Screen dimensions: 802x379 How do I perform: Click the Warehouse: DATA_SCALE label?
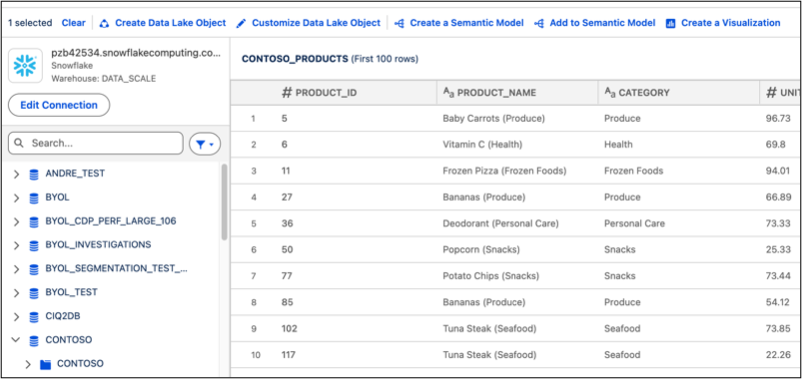[104, 79]
